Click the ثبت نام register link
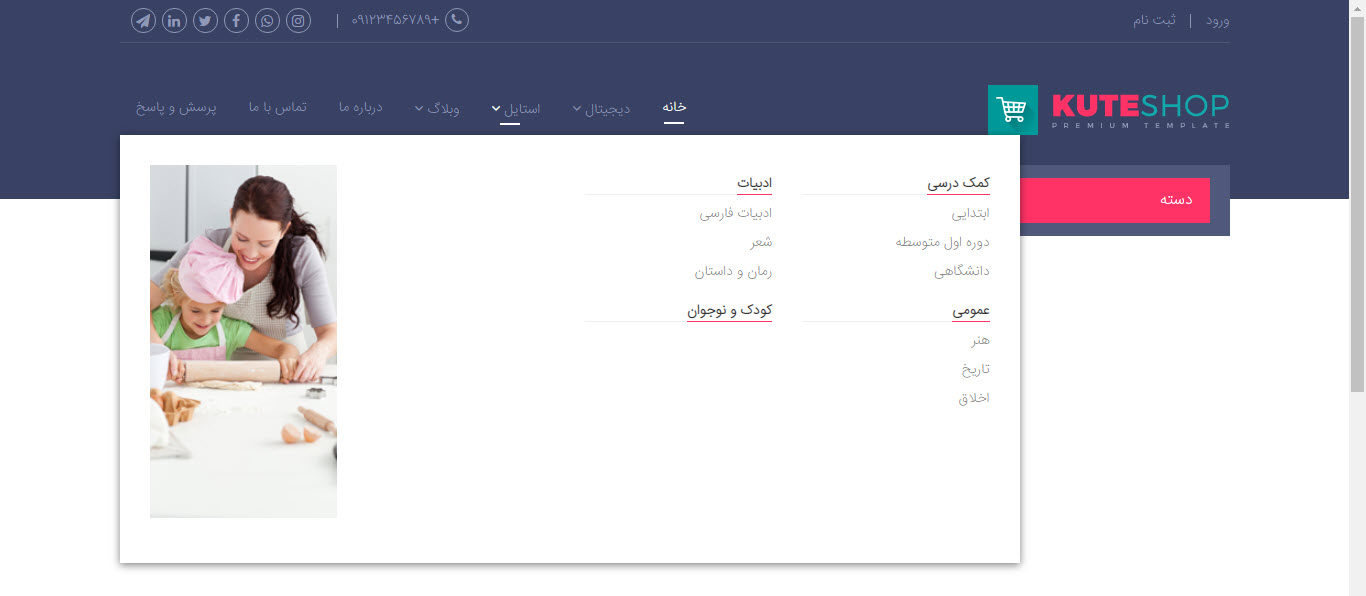 tap(1154, 20)
